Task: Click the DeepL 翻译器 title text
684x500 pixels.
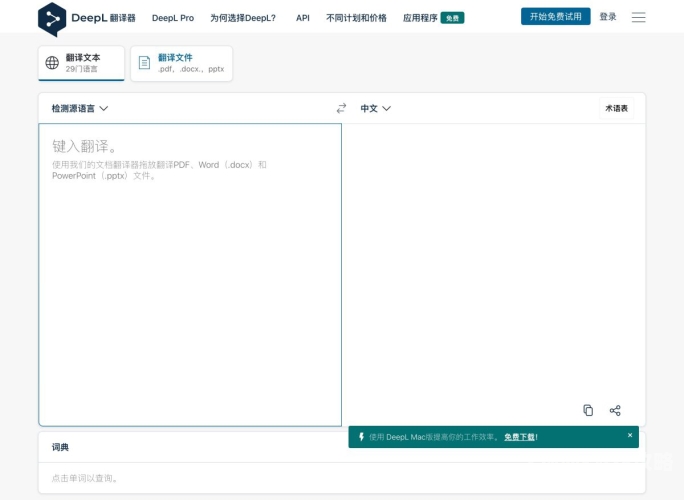Action: (103, 18)
